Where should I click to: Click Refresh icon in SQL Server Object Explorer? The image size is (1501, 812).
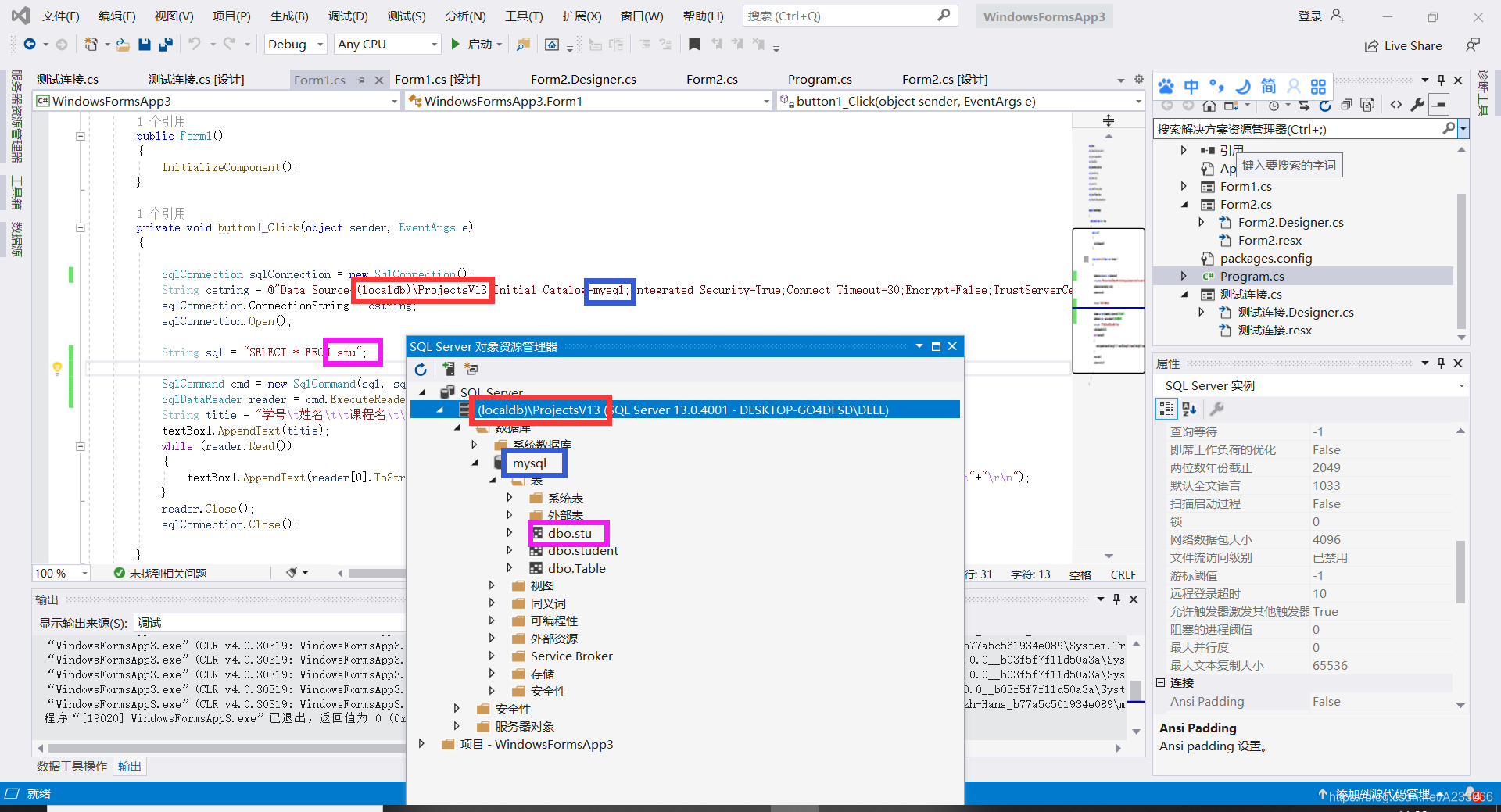(x=421, y=369)
